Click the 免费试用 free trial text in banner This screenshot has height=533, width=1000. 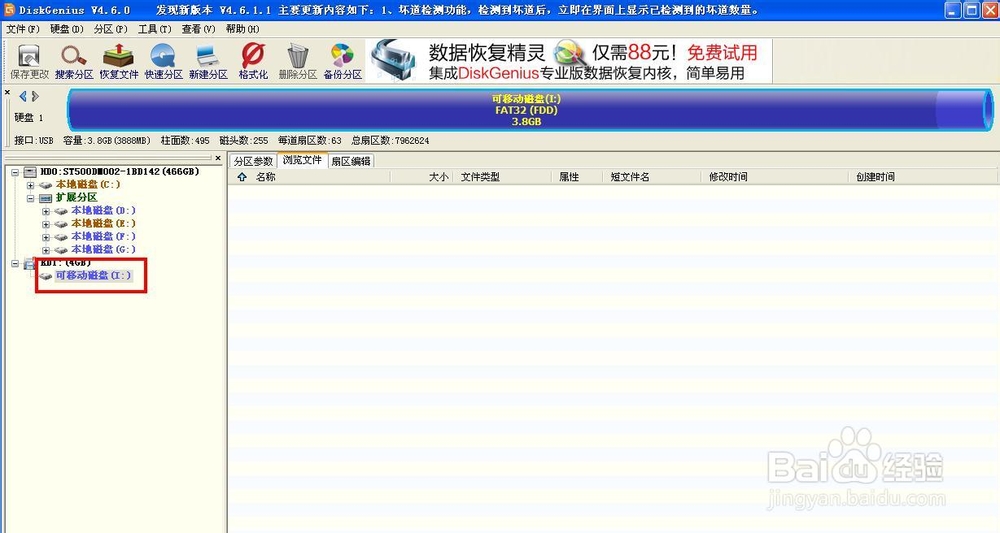(722, 52)
